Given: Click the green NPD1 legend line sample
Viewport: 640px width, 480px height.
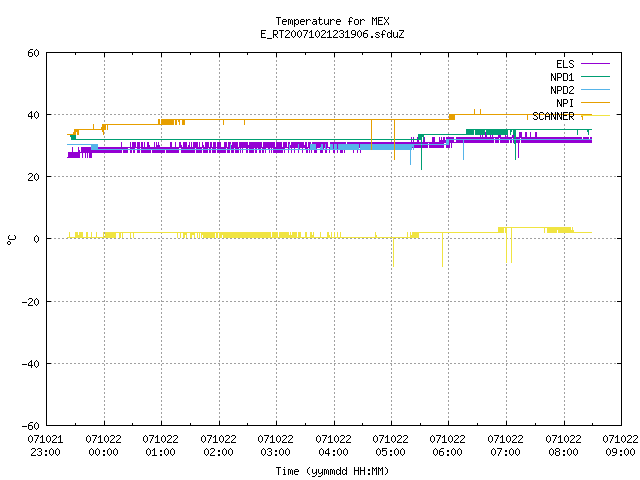Looking at the screenshot, I should pyautogui.click(x=595, y=76).
